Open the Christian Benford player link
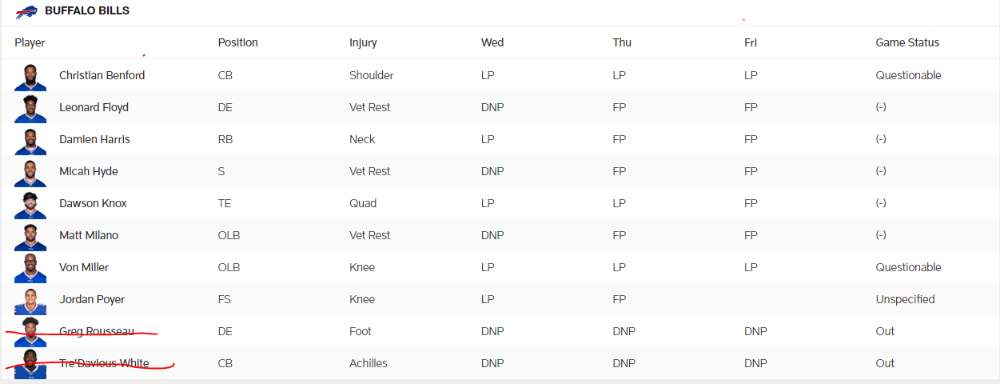 (x=102, y=75)
